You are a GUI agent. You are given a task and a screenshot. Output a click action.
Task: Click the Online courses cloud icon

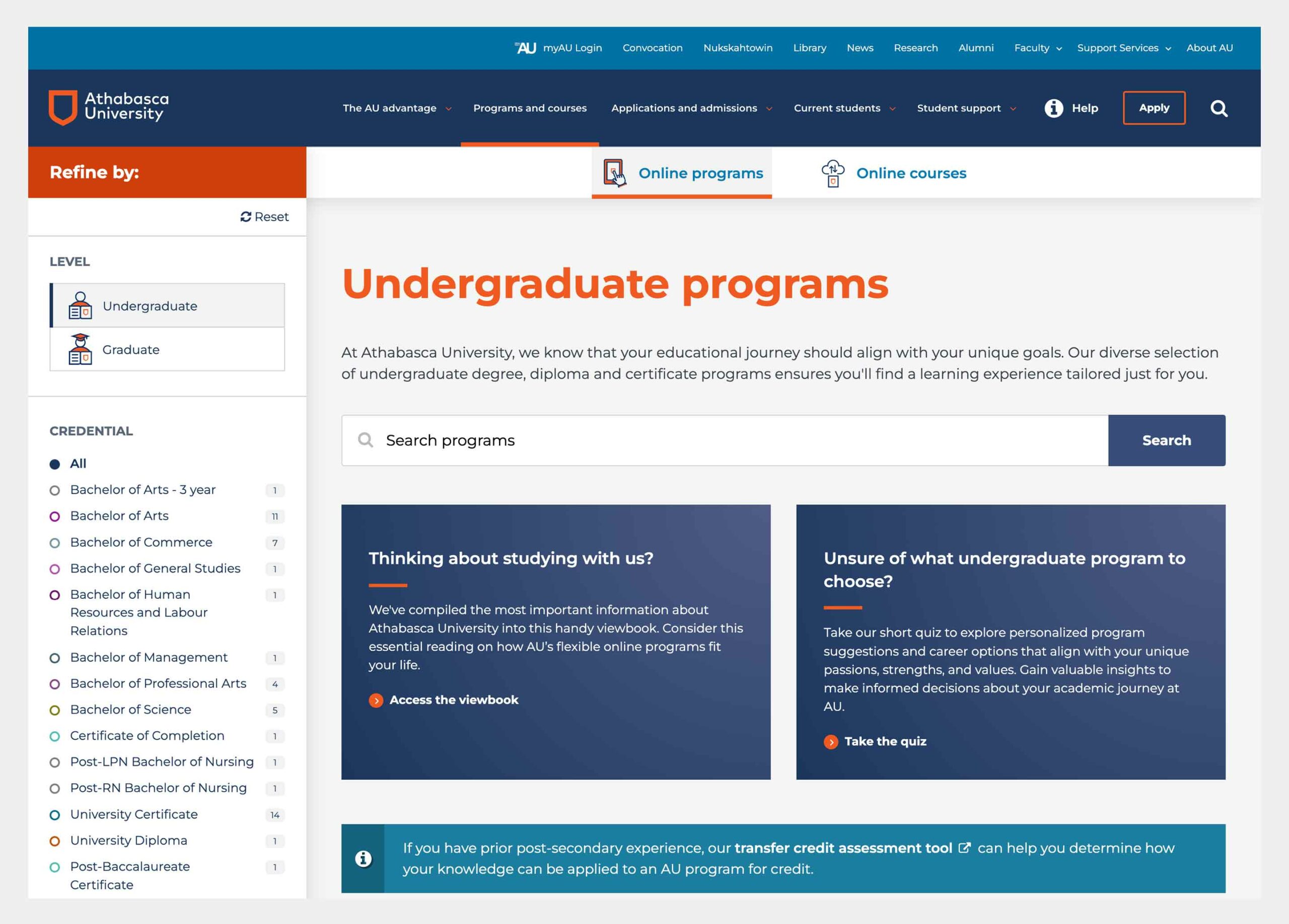tap(833, 173)
